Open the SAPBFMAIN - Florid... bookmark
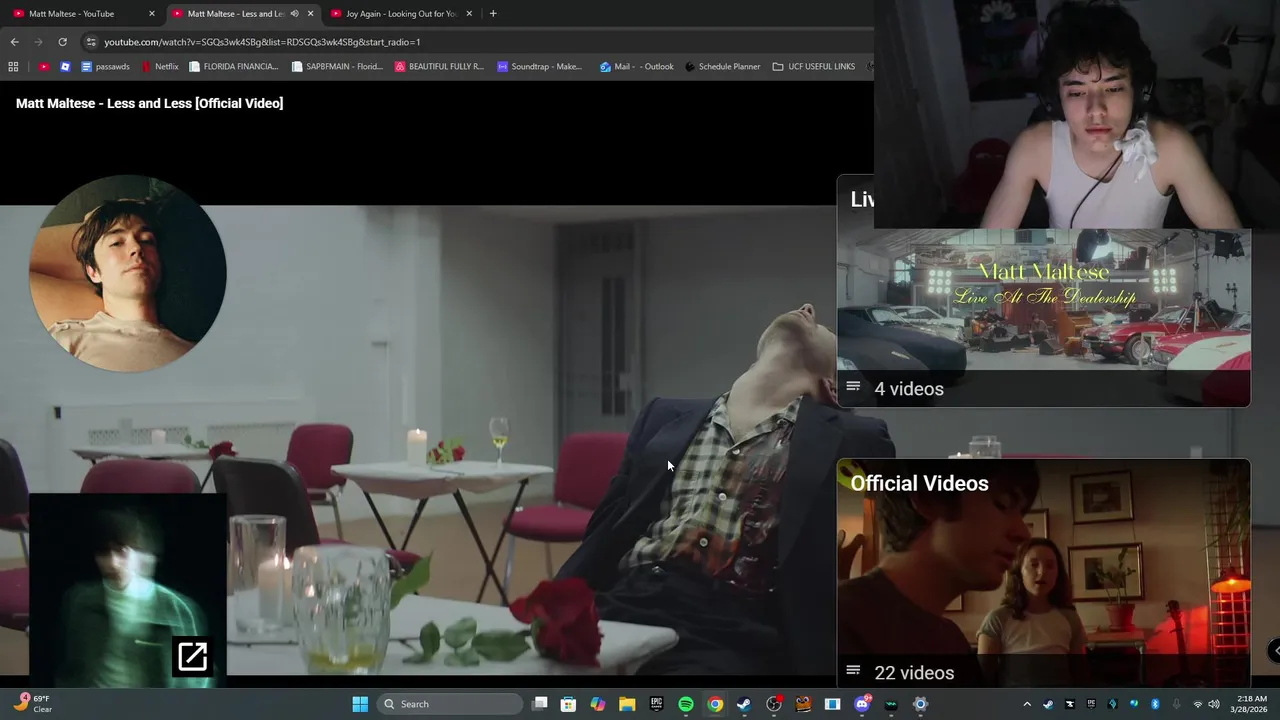This screenshot has width=1280, height=720. pos(337,67)
